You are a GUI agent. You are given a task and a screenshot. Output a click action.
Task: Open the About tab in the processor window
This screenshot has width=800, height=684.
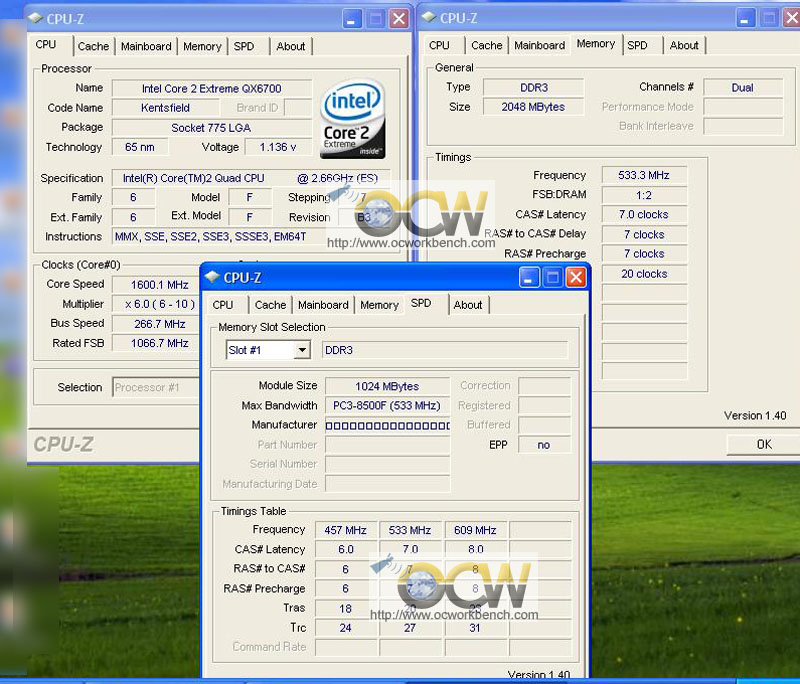click(291, 46)
